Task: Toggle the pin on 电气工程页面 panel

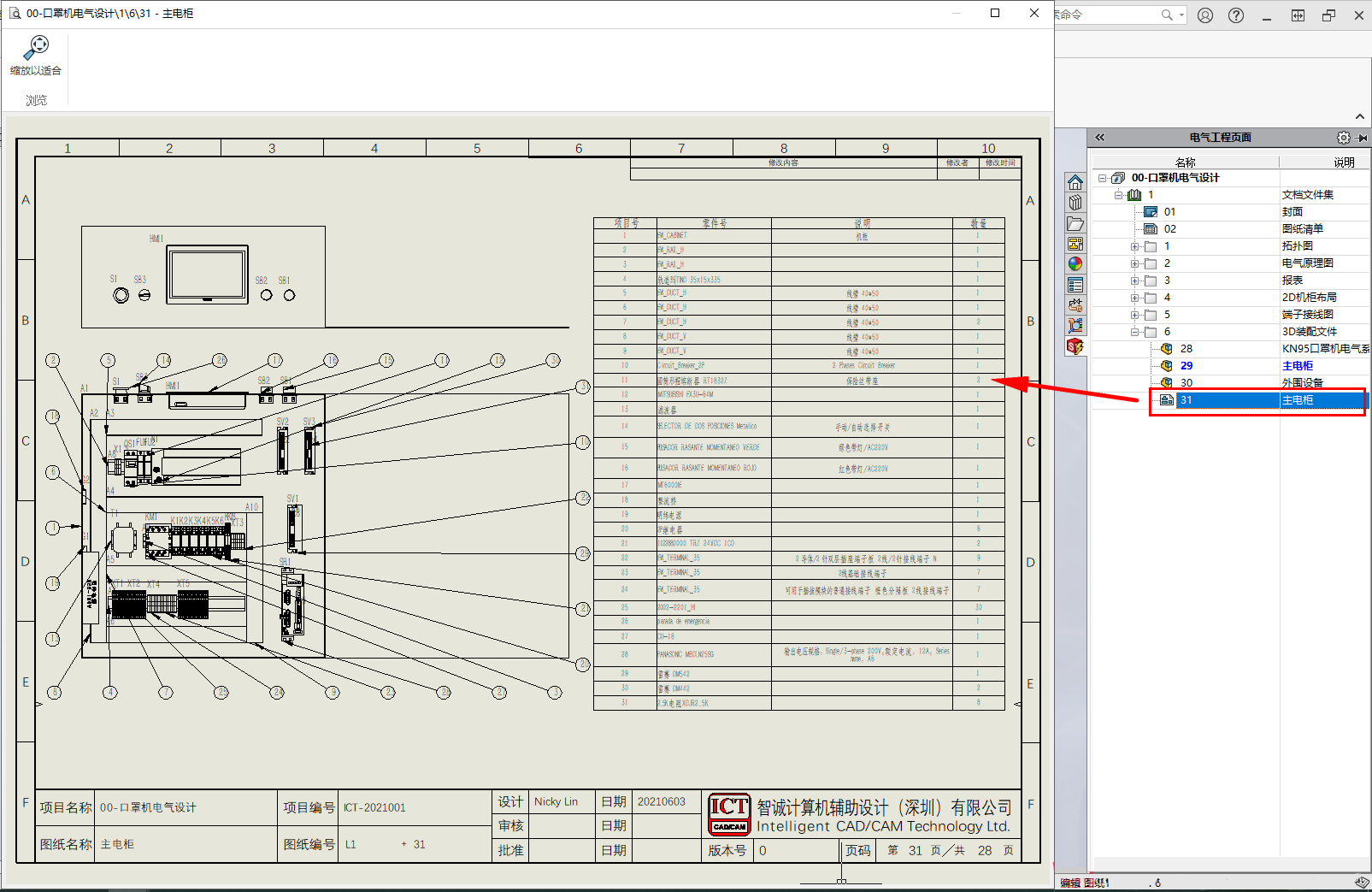Action: (x=1363, y=138)
